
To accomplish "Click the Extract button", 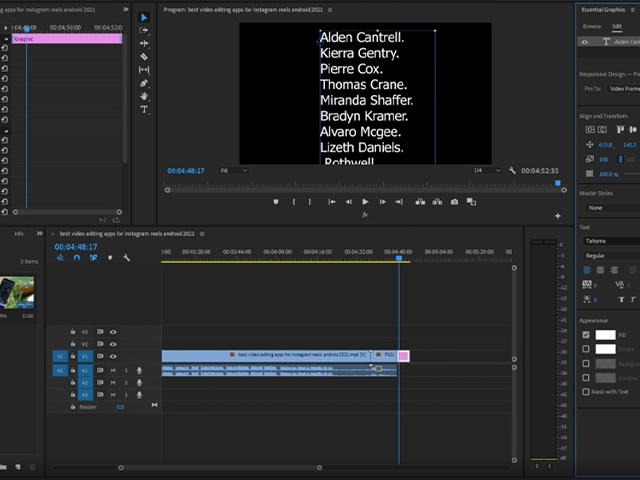I will 437,202.
